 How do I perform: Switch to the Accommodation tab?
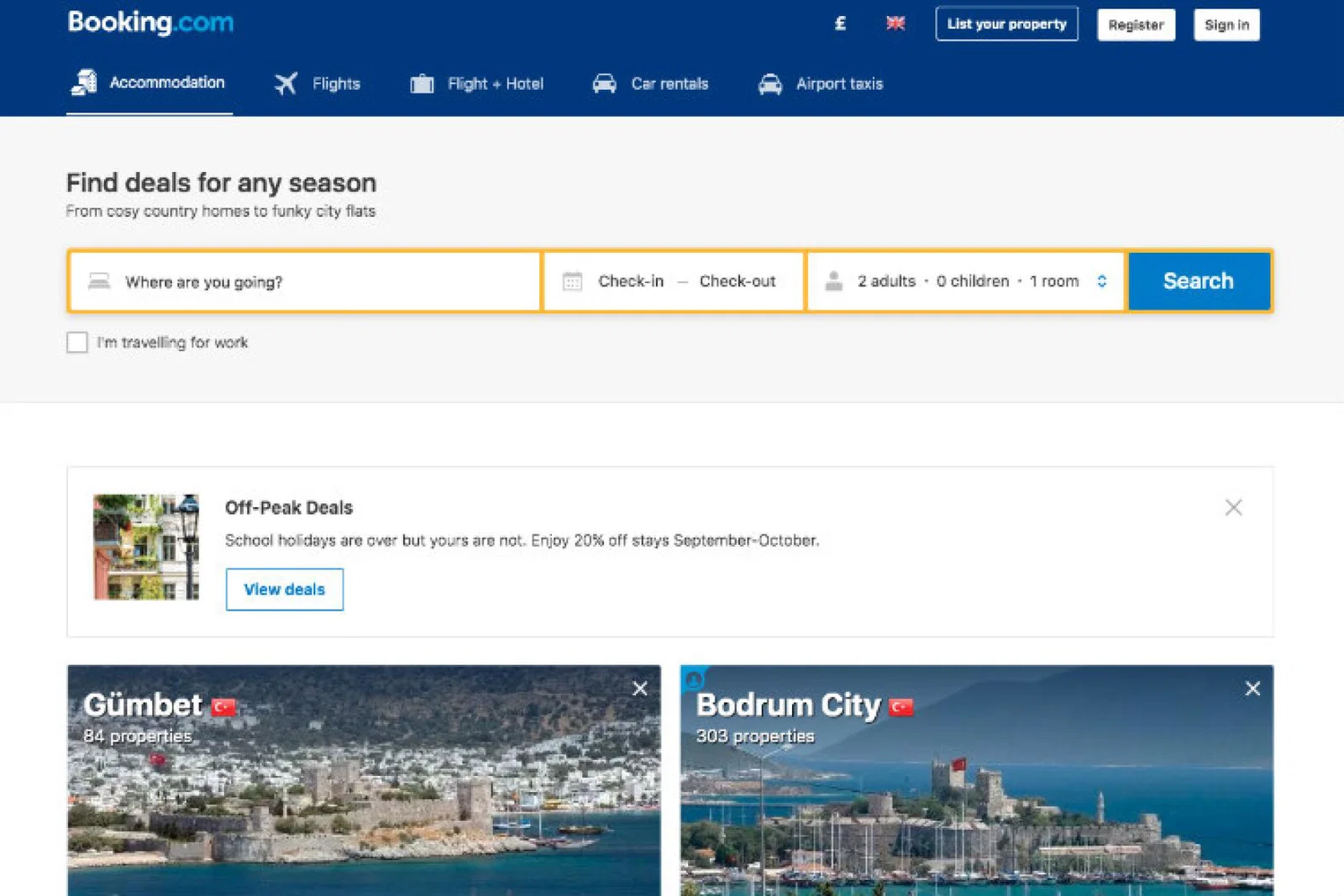point(150,83)
